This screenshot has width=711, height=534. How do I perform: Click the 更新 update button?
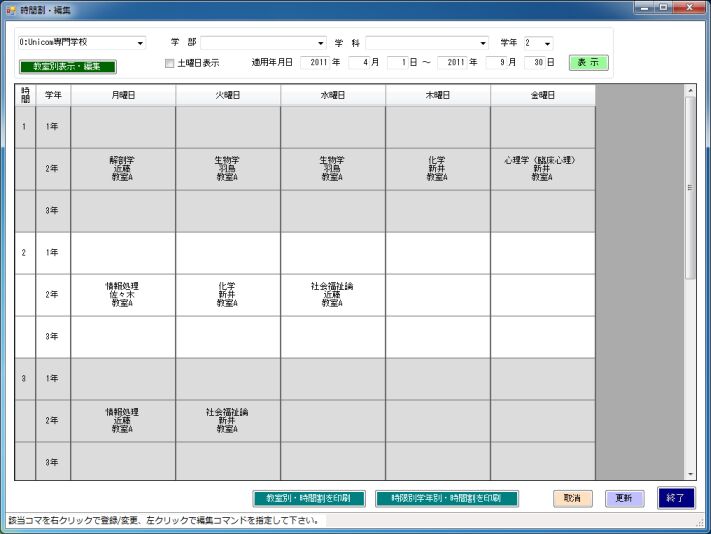click(x=624, y=498)
